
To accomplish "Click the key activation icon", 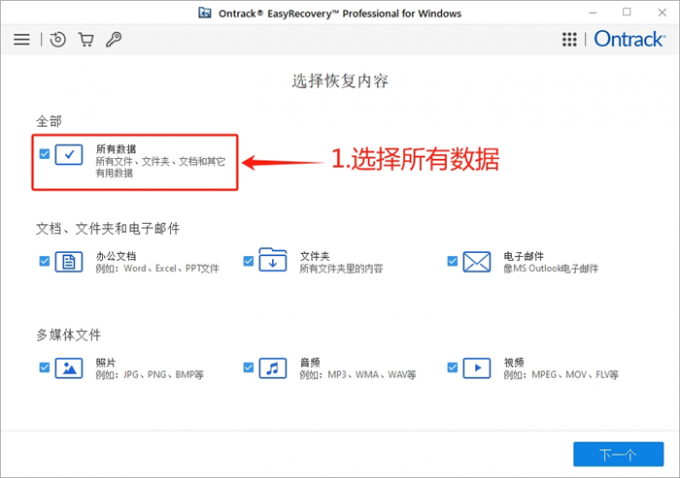I will coord(114,39).
